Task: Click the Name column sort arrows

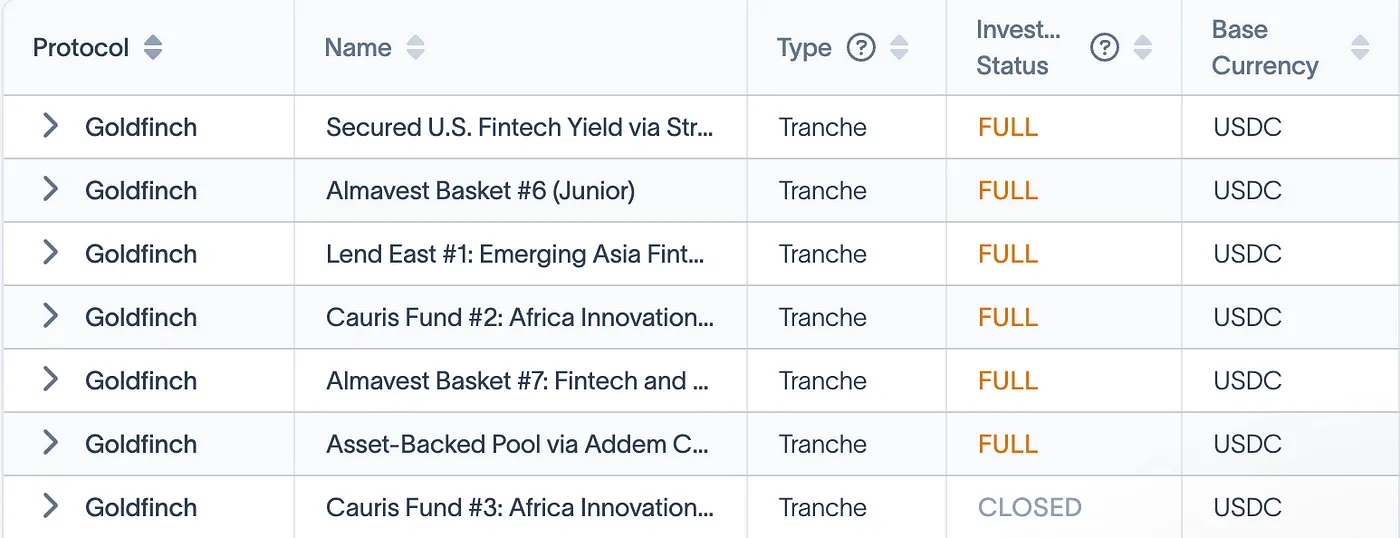Action: click(415, 47)
